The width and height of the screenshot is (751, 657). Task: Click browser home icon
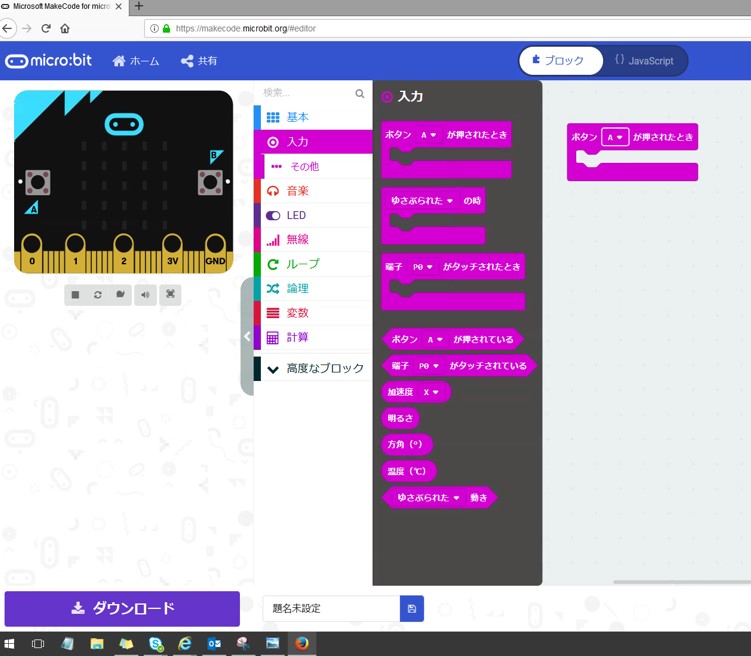point(65,29)
